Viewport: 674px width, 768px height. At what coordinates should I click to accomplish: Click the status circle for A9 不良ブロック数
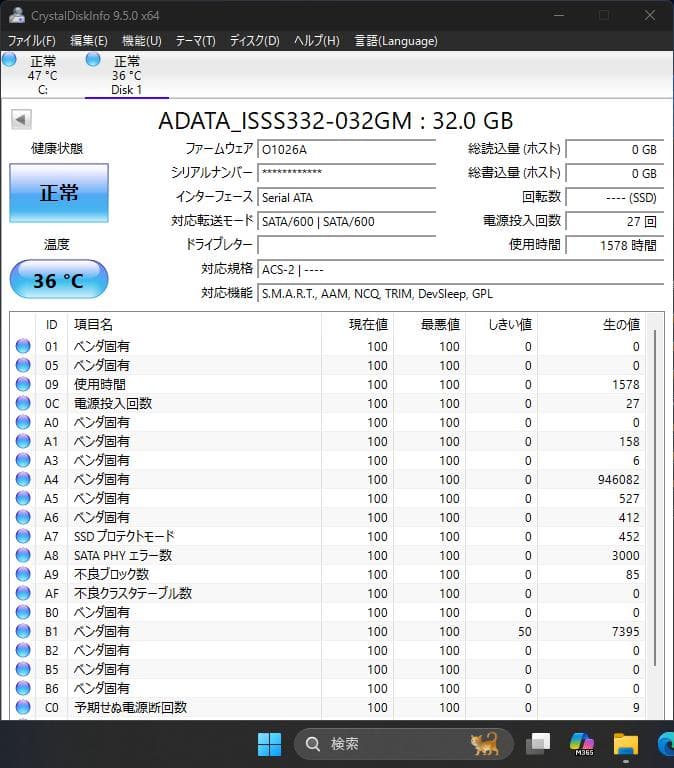23,574
